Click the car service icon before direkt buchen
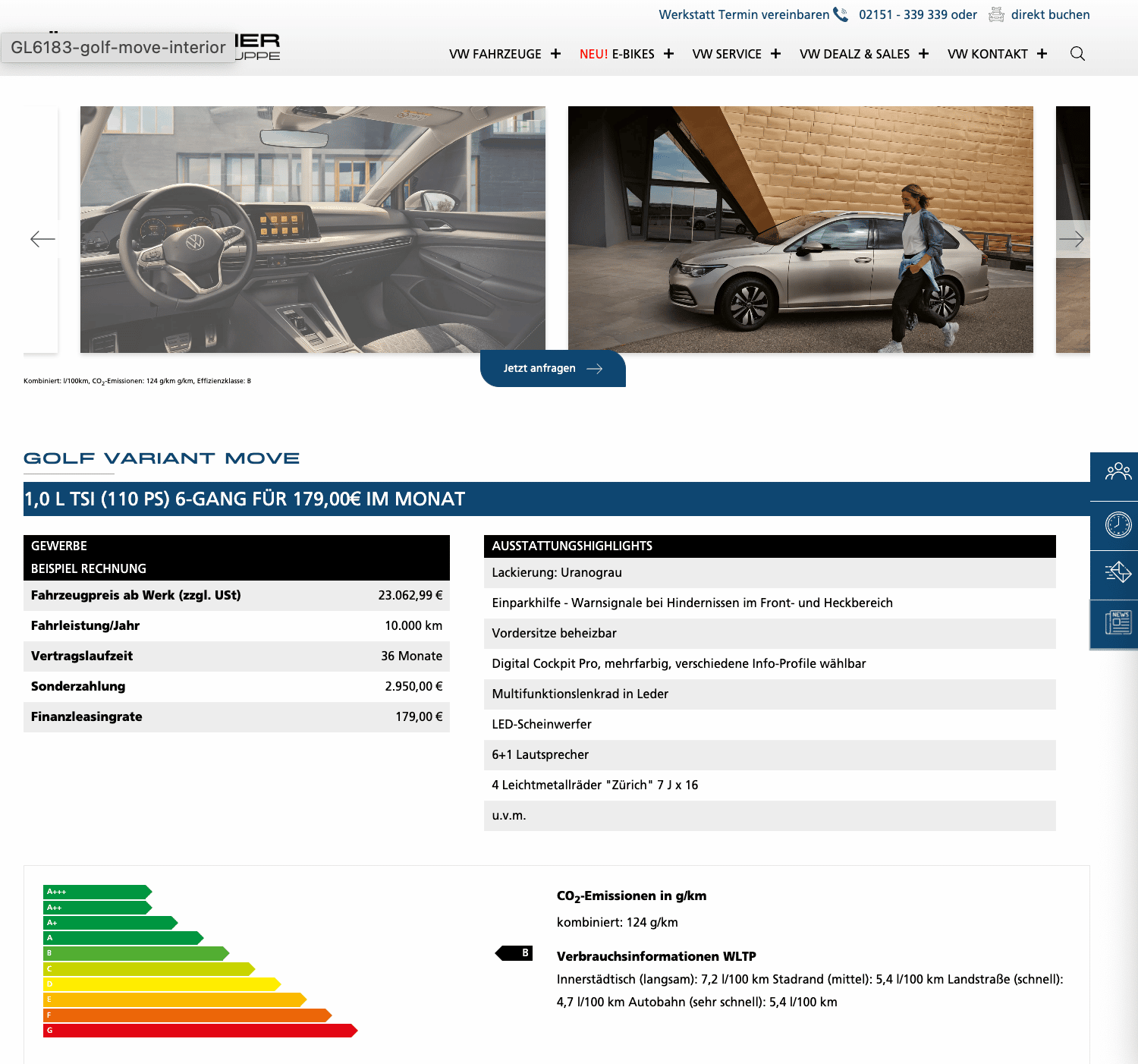The height and width of the screenshot is (1064, 1138). coord(996,14)
